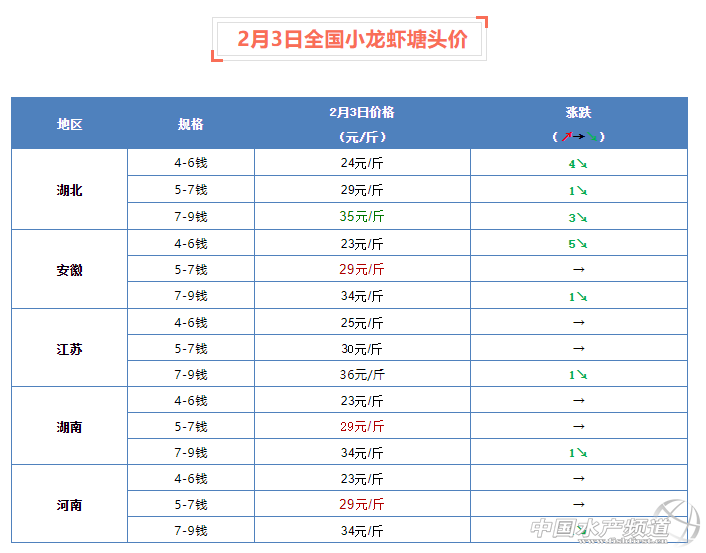The image size is (706, 553).
Task: Click the 中国水产频道 watermark logo
Action: click(x=608, y=527)
